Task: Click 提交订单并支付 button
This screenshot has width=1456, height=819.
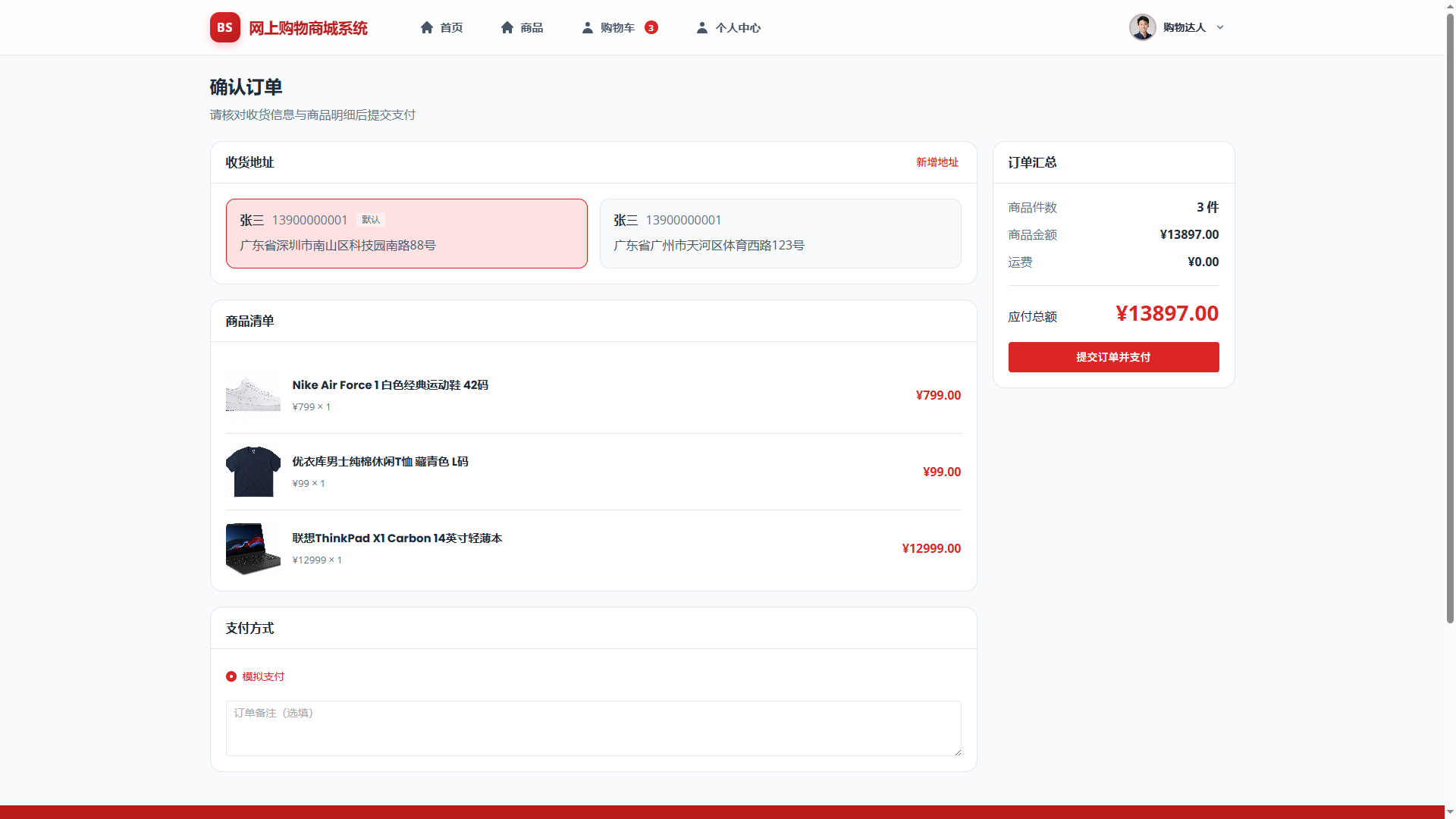Action: pyautogui.click(x=1113, y=357)
